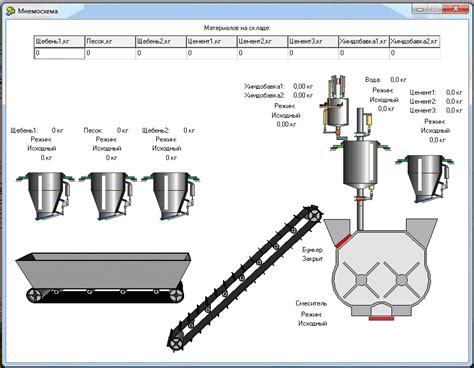Click the Мнемосхема window title icon
This screenshot has width=474, height=368.
click(x=10, y=11)
